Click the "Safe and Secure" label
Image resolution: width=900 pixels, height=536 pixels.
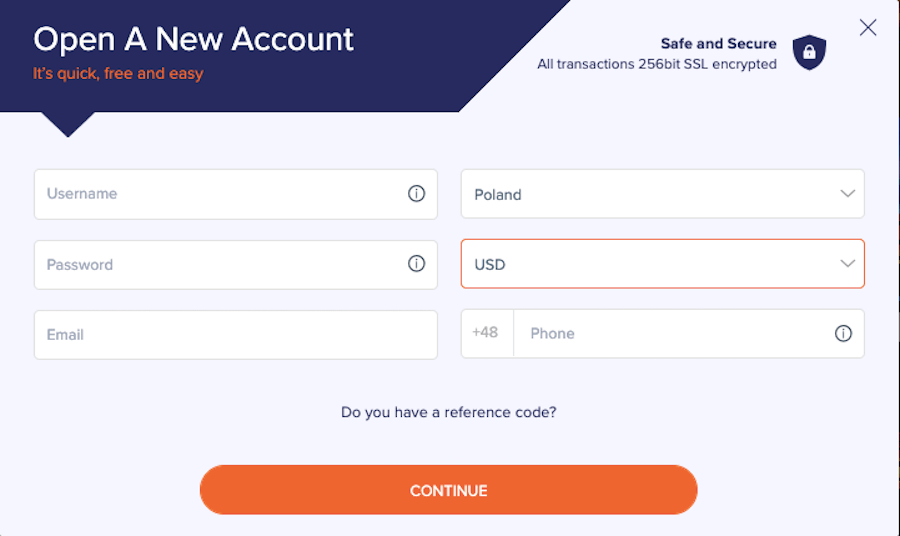[x=719, y=44]
